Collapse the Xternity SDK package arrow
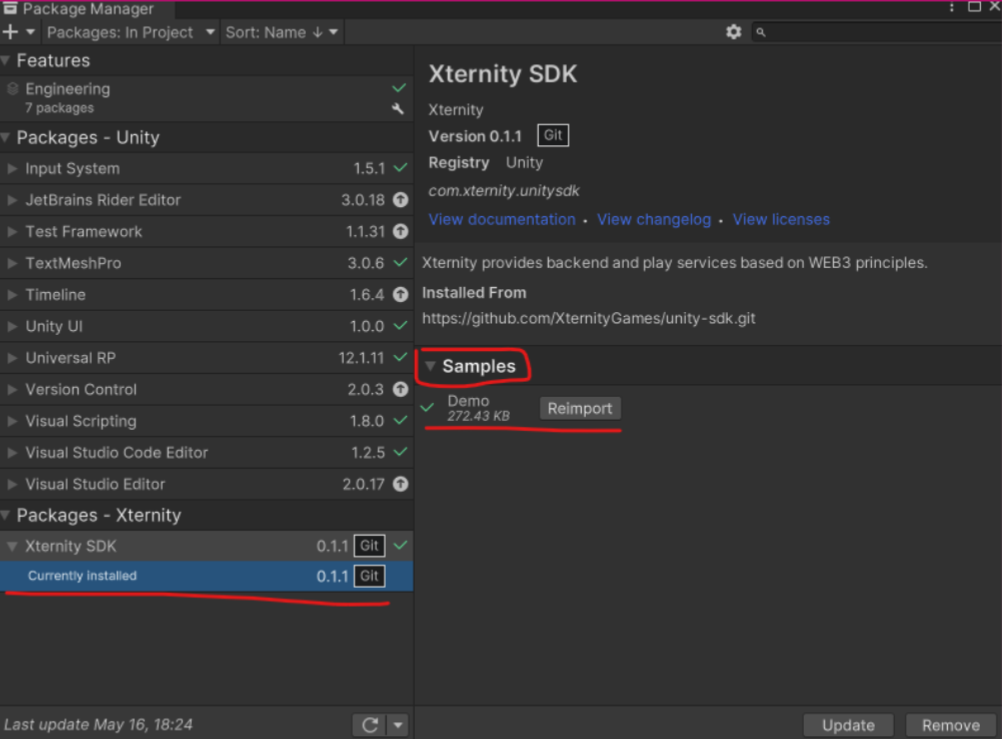Viewport: 1002px width, 739px height. point(12,547)
